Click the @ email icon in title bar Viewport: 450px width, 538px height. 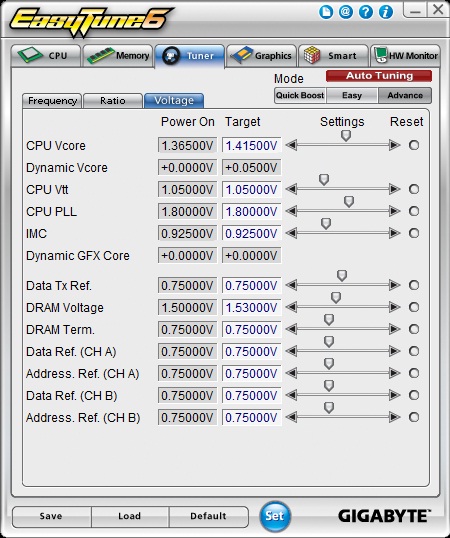tap(346, 12)
